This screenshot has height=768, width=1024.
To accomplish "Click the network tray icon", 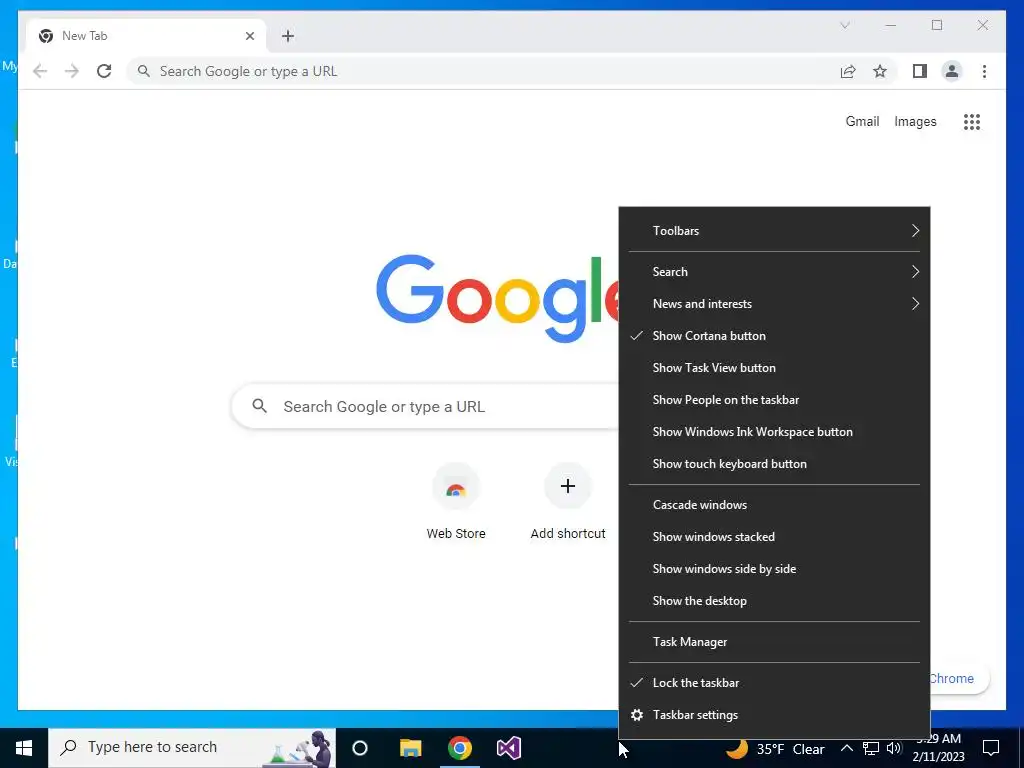I will pyautogui.click(x=871, y=748).
